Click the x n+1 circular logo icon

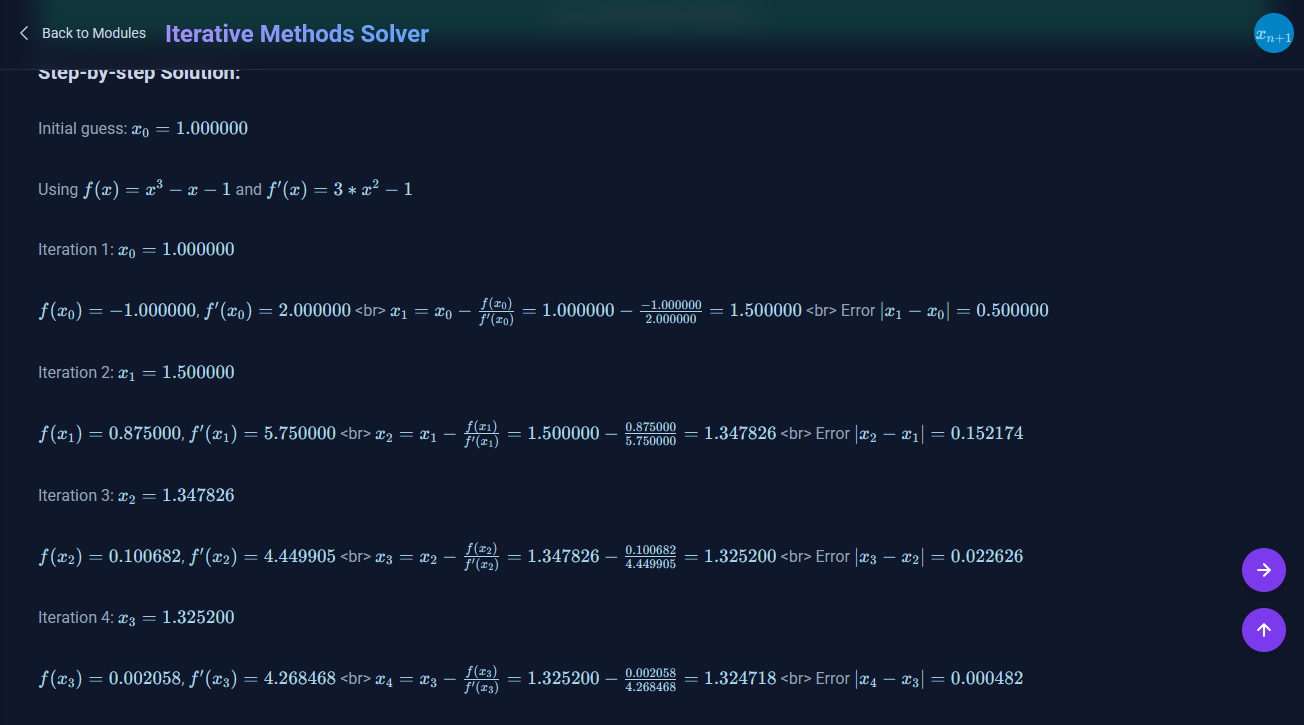pos(1273,34)
